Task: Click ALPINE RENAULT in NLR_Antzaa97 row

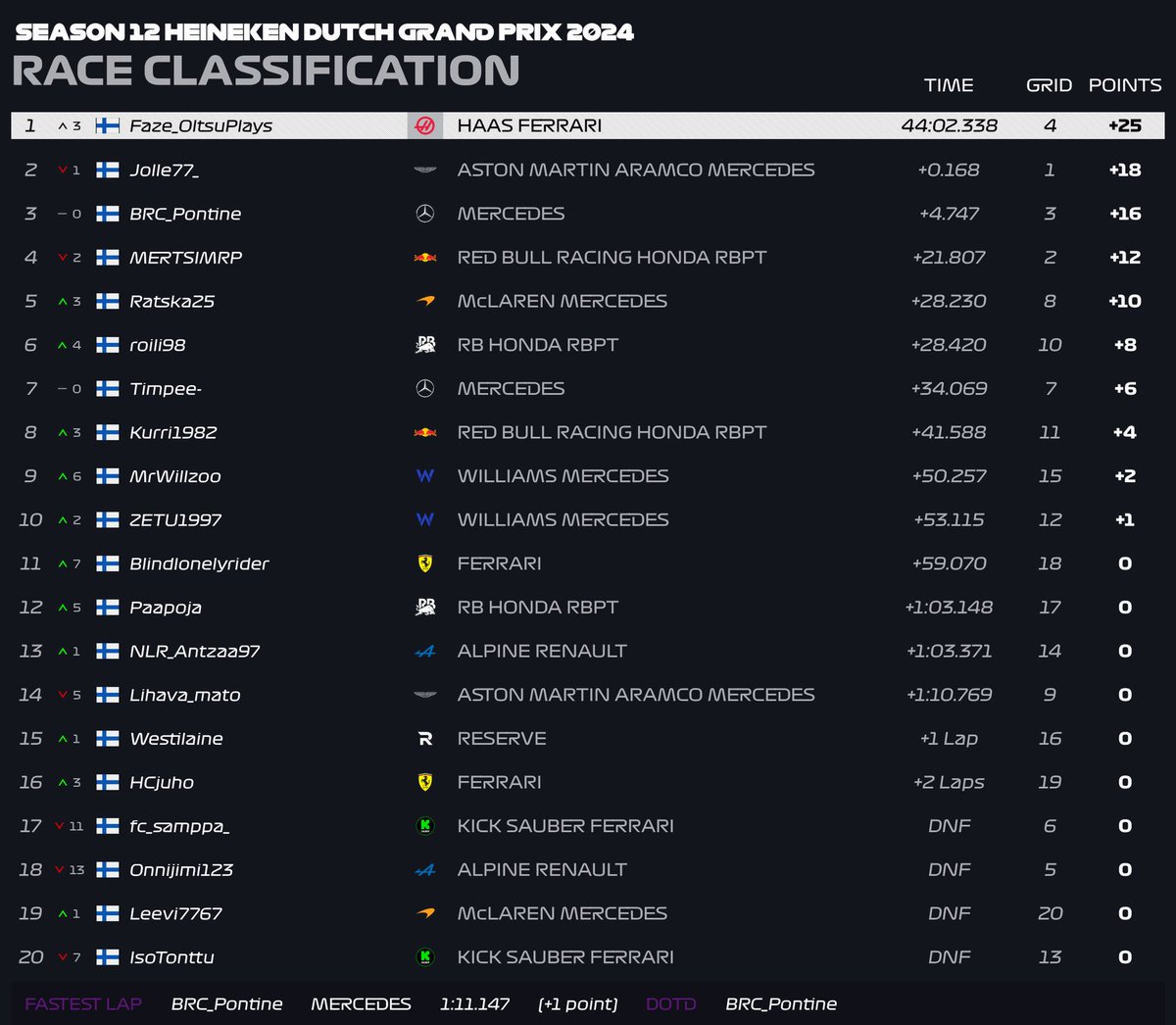Action: (x=542, y=651)
